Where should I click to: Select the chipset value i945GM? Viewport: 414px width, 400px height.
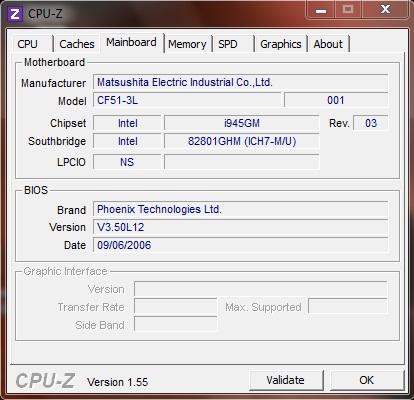(242, 123)
